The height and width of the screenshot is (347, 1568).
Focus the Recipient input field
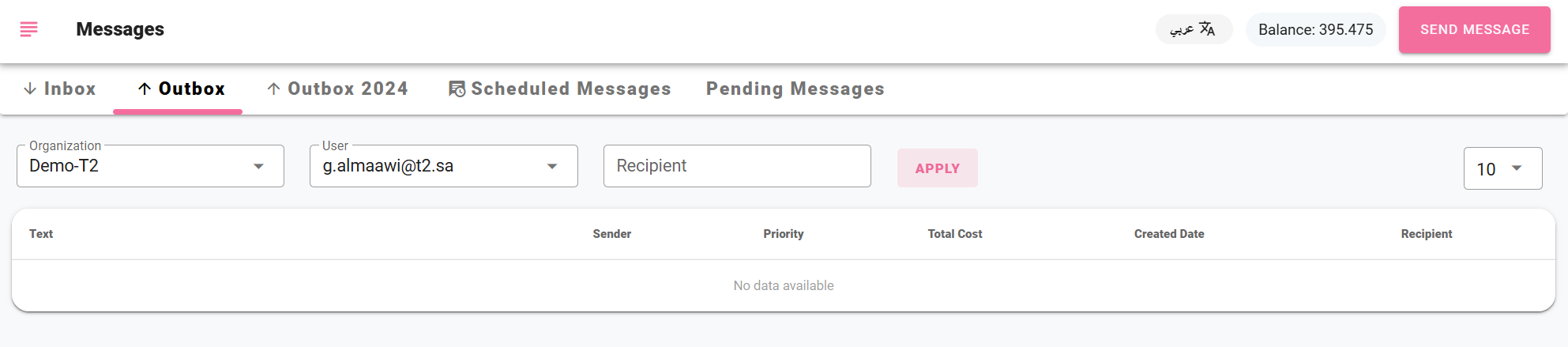tap(737, 166)
